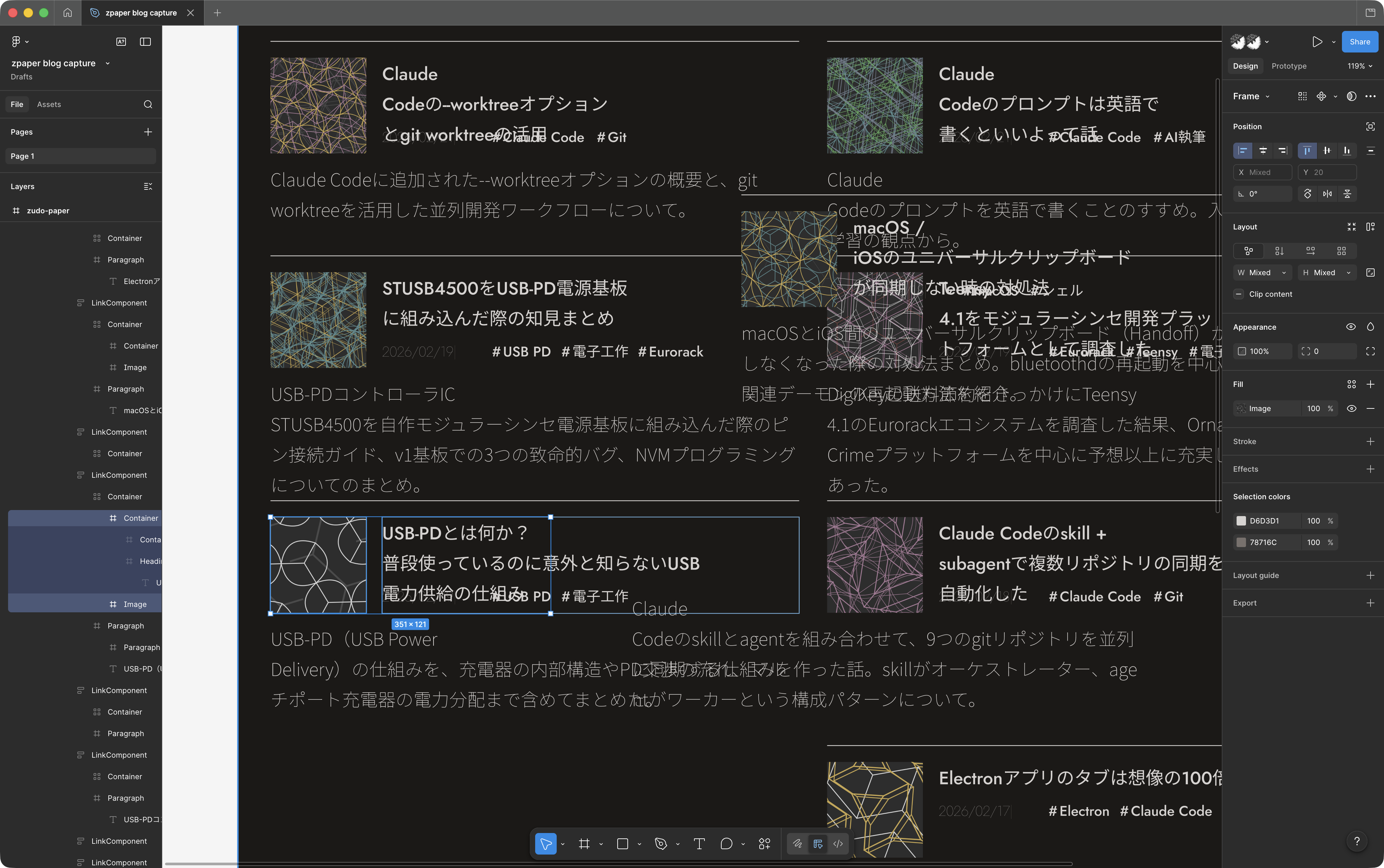Viewport: 1384px width, 868px height.
Task: Add a new page with the plus button
Action: (147, 132)
